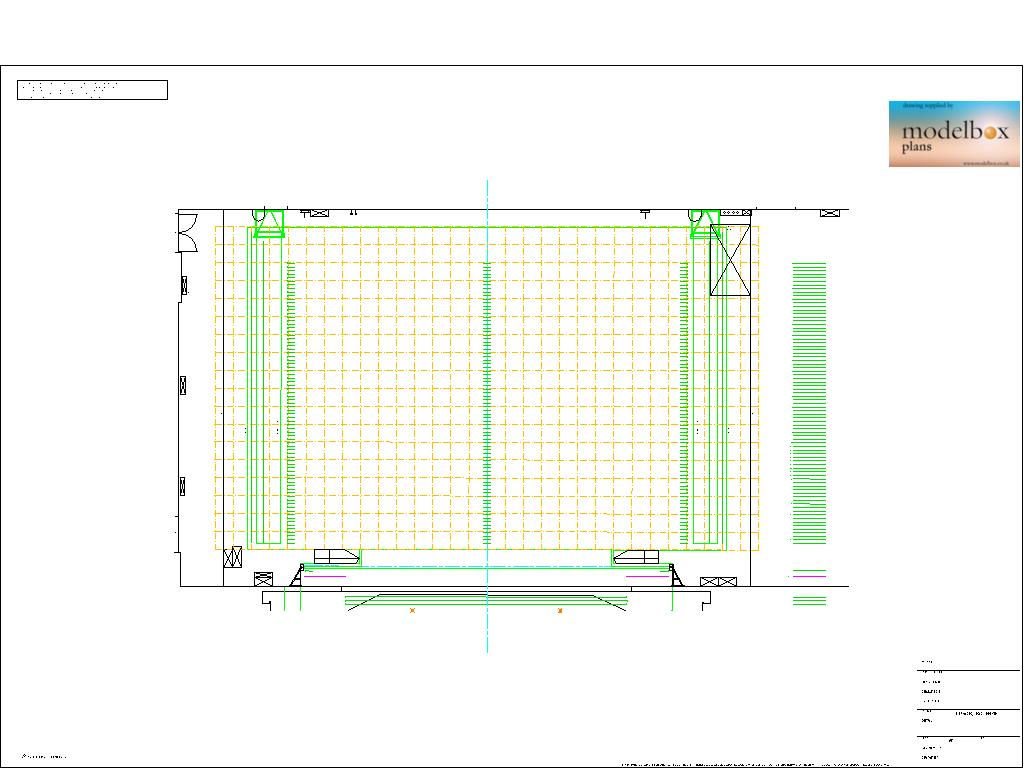
Task: Click the modelbox plans logo image
Action: (954, 134)
